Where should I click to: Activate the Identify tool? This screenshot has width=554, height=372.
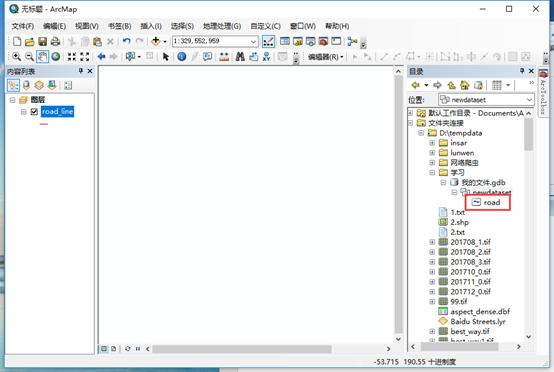pyautogui.click(x=182, y=57)
